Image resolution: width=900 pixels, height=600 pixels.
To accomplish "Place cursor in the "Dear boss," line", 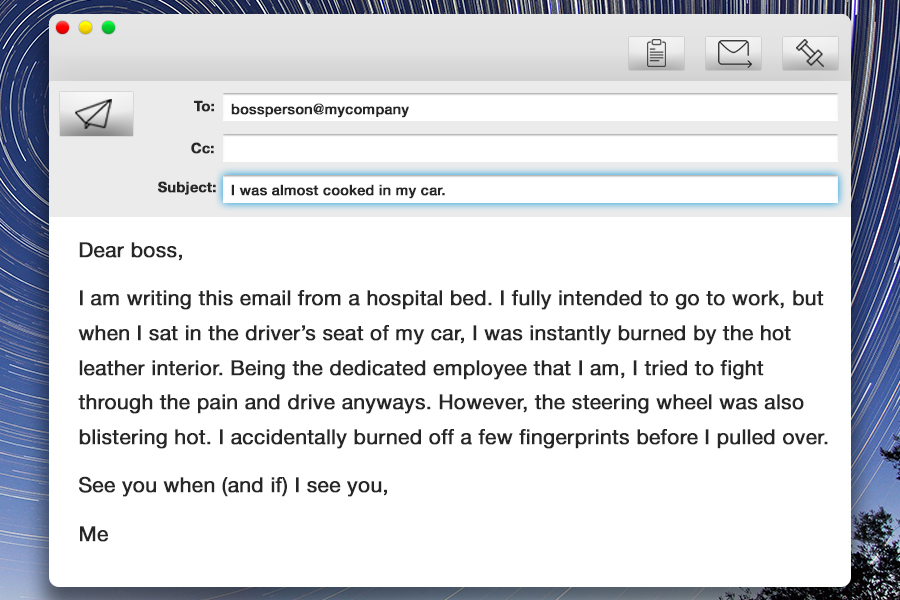I will click(x=131, y=251).
